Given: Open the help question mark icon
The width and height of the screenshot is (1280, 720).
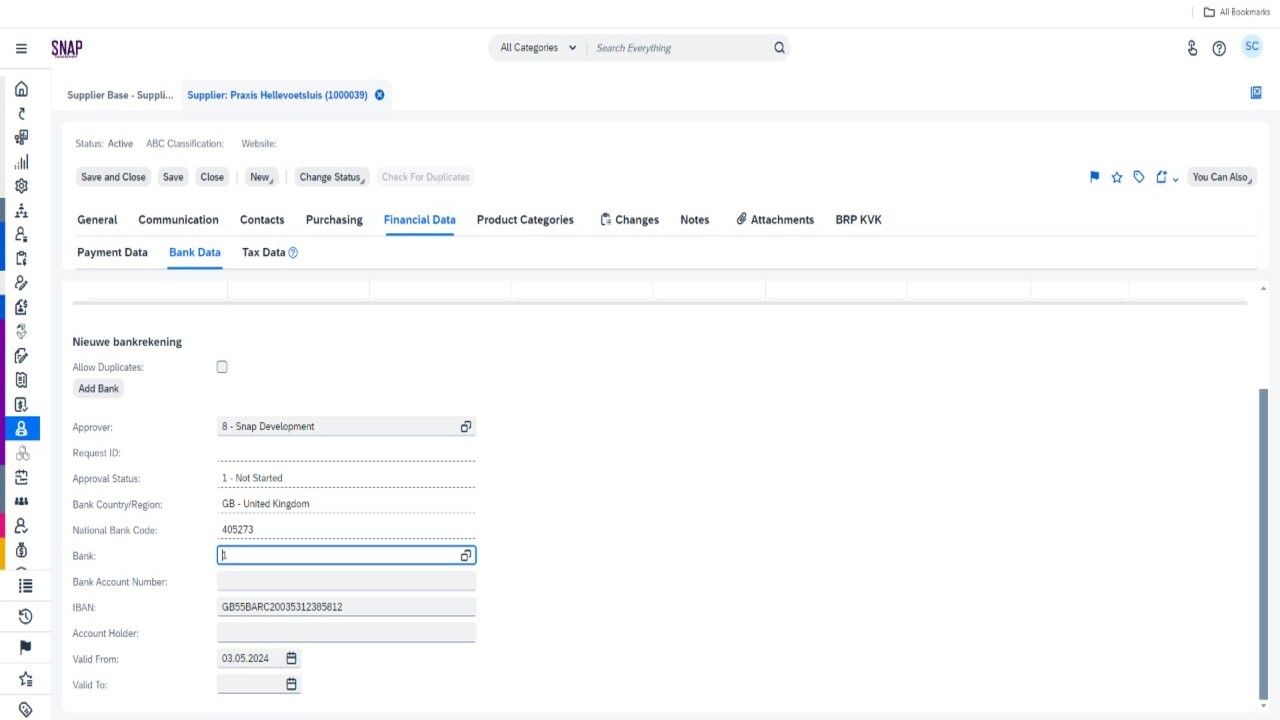Looking at the screenshot, I should (1219, 48).
